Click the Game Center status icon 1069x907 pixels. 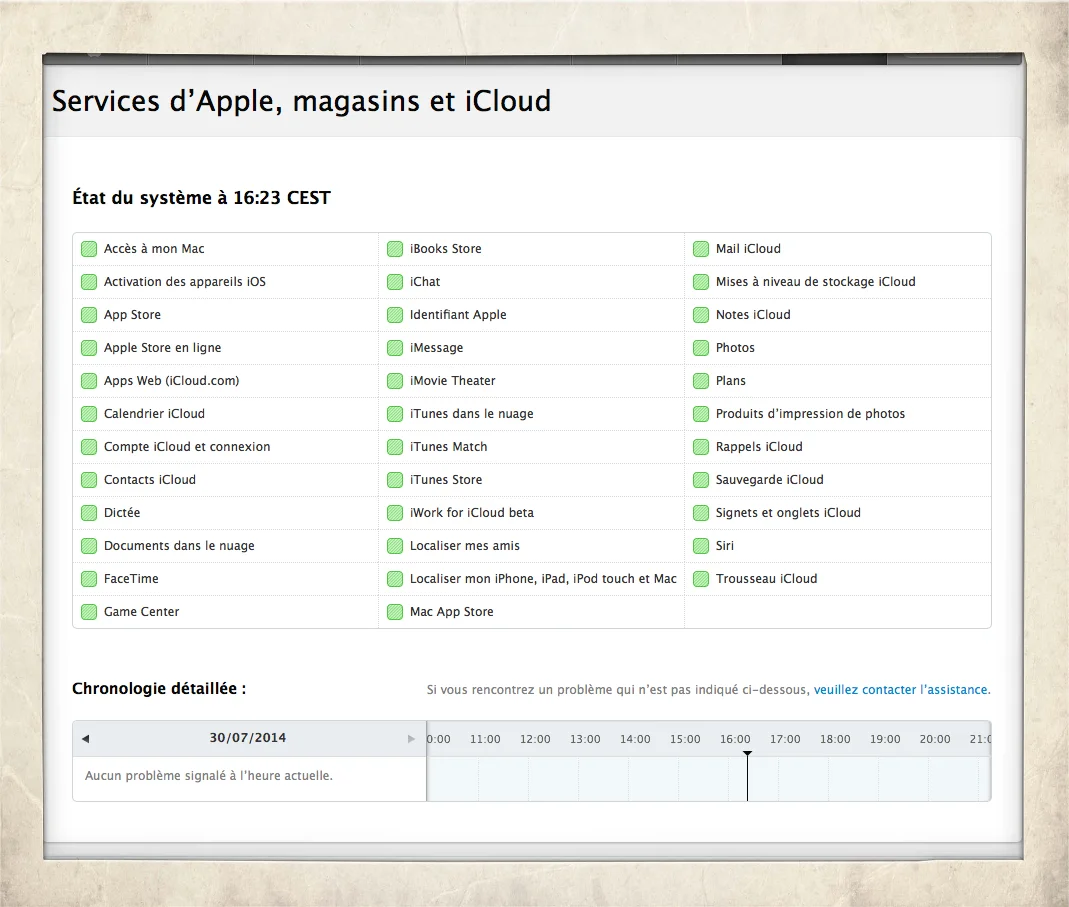click(x=89, y=612)
